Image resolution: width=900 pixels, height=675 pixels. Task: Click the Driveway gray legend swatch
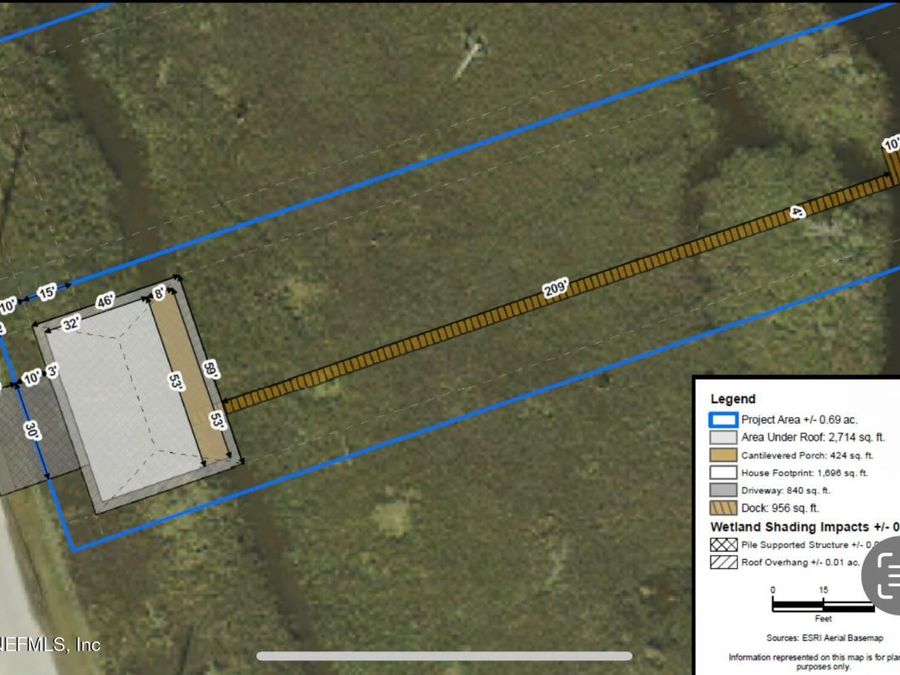coord(723,490)
